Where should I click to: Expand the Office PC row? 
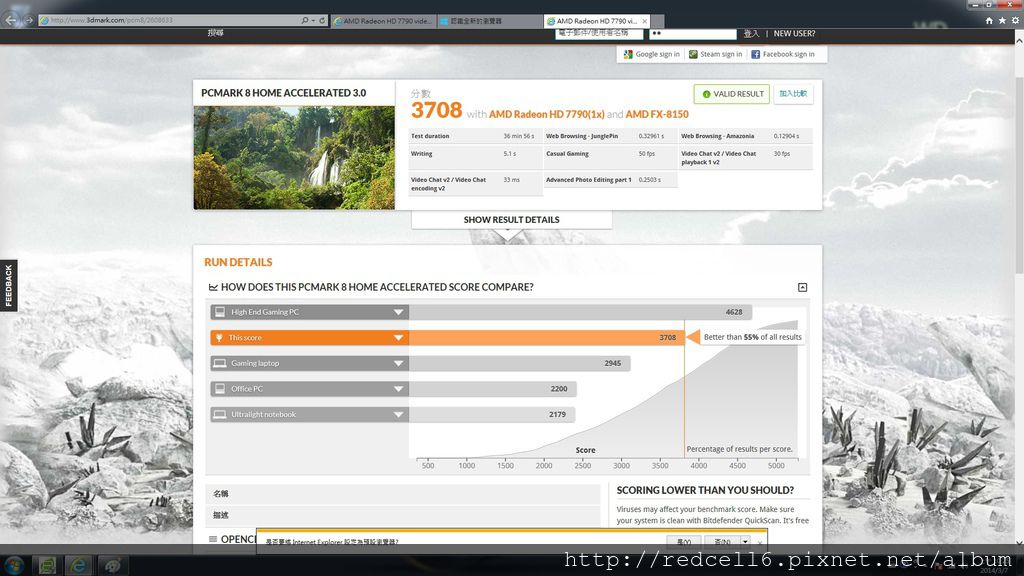click(398, 389)
